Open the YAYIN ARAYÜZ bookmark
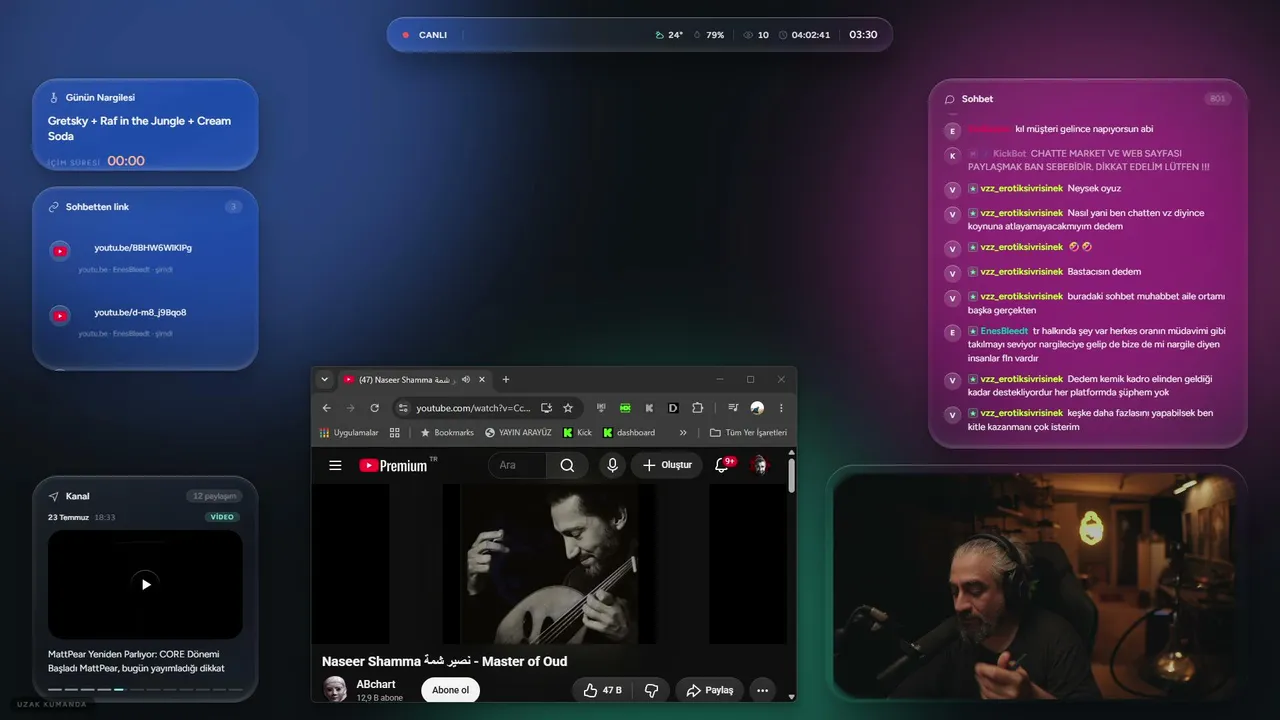Screen dimensions: 1280x720 point(518,433)
